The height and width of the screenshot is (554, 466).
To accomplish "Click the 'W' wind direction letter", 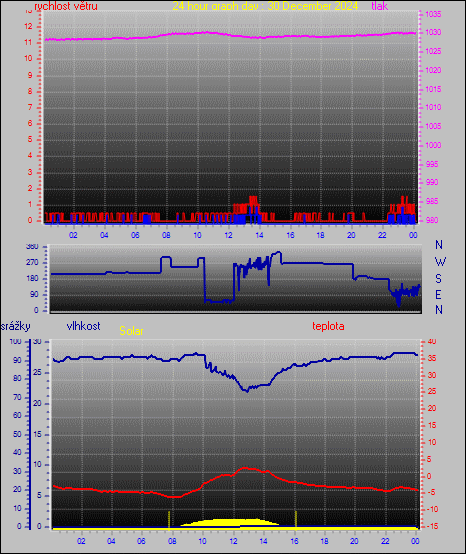I will (440, 262).
